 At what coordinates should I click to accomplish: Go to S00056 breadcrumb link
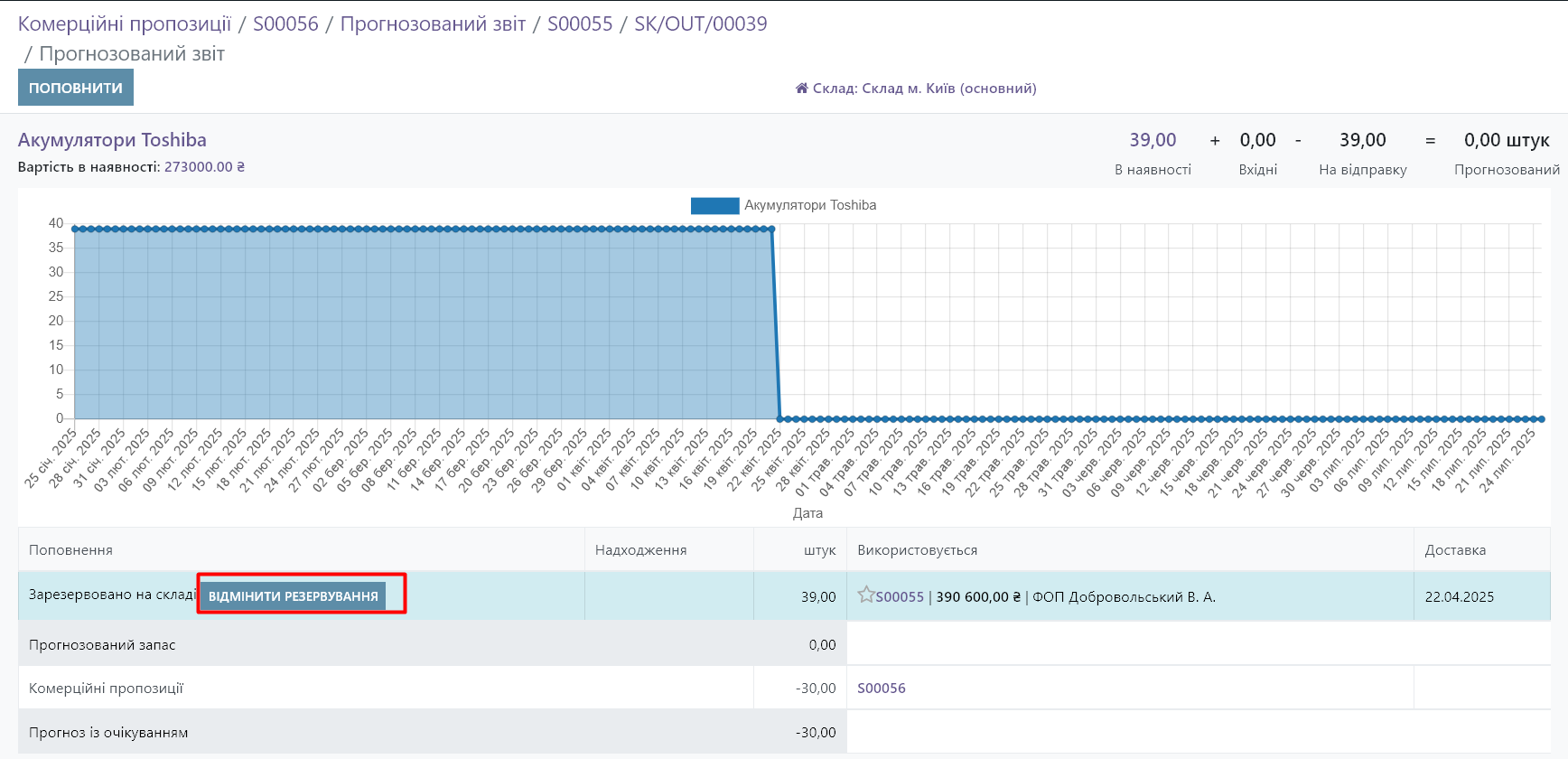tap(285, 24)
